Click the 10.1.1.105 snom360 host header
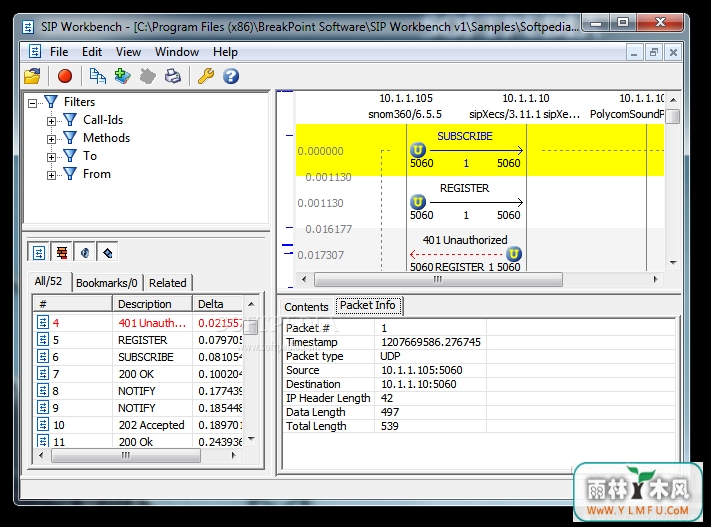711x527 pixels. pos(405,106)
